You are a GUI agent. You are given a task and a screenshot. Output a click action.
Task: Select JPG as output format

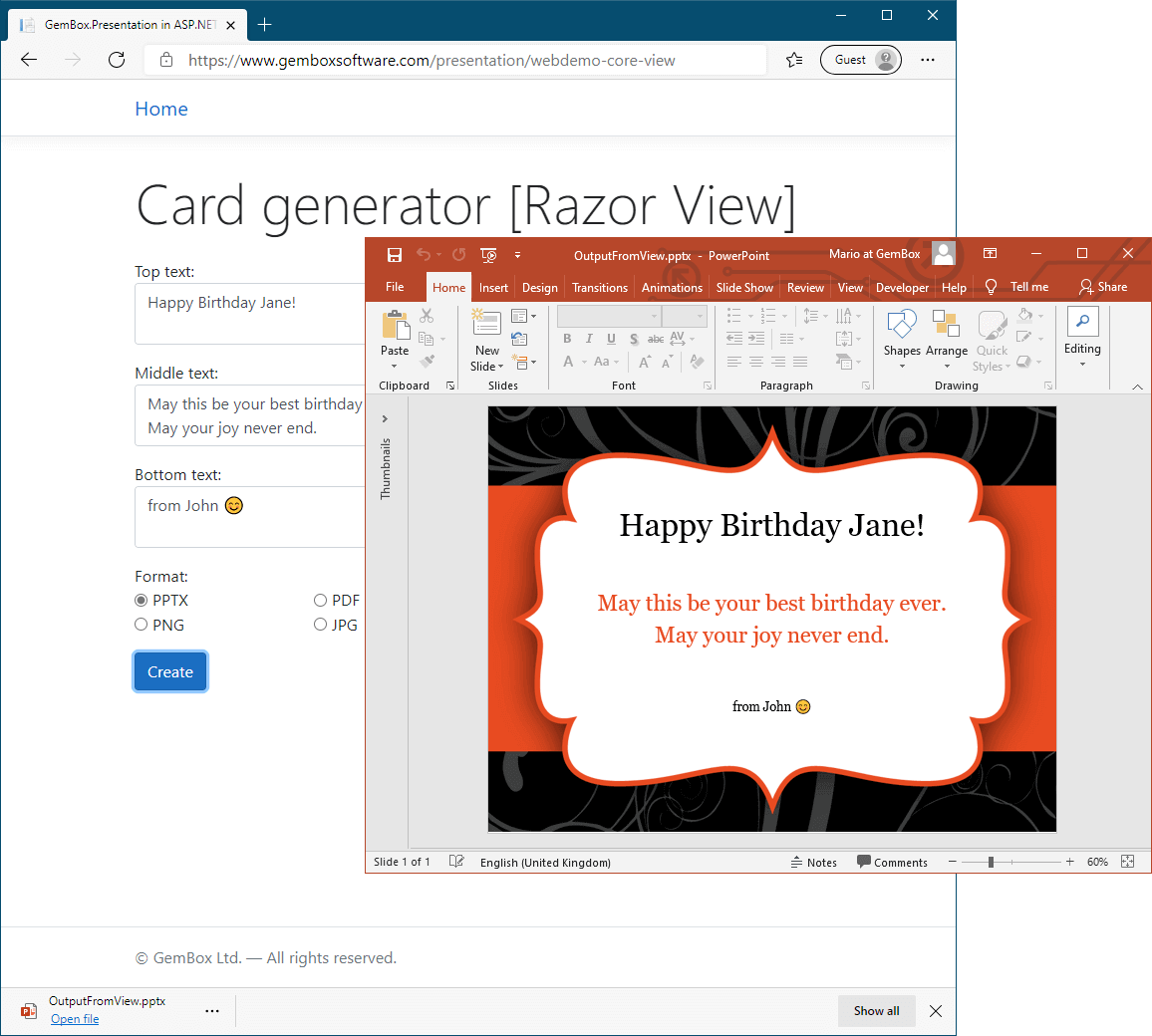coord(321,625)
